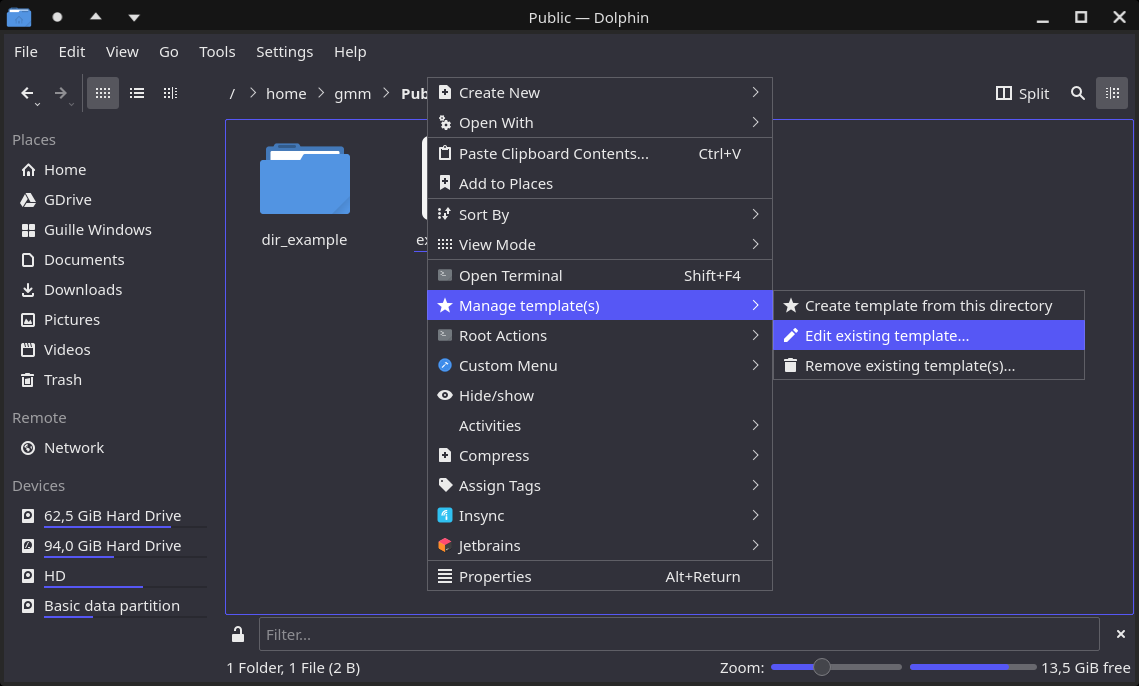Navigate to root slash in breadcrumb
Viewport: 1139px width, 686px height.
pyautogui.click(x=232, y=94)
